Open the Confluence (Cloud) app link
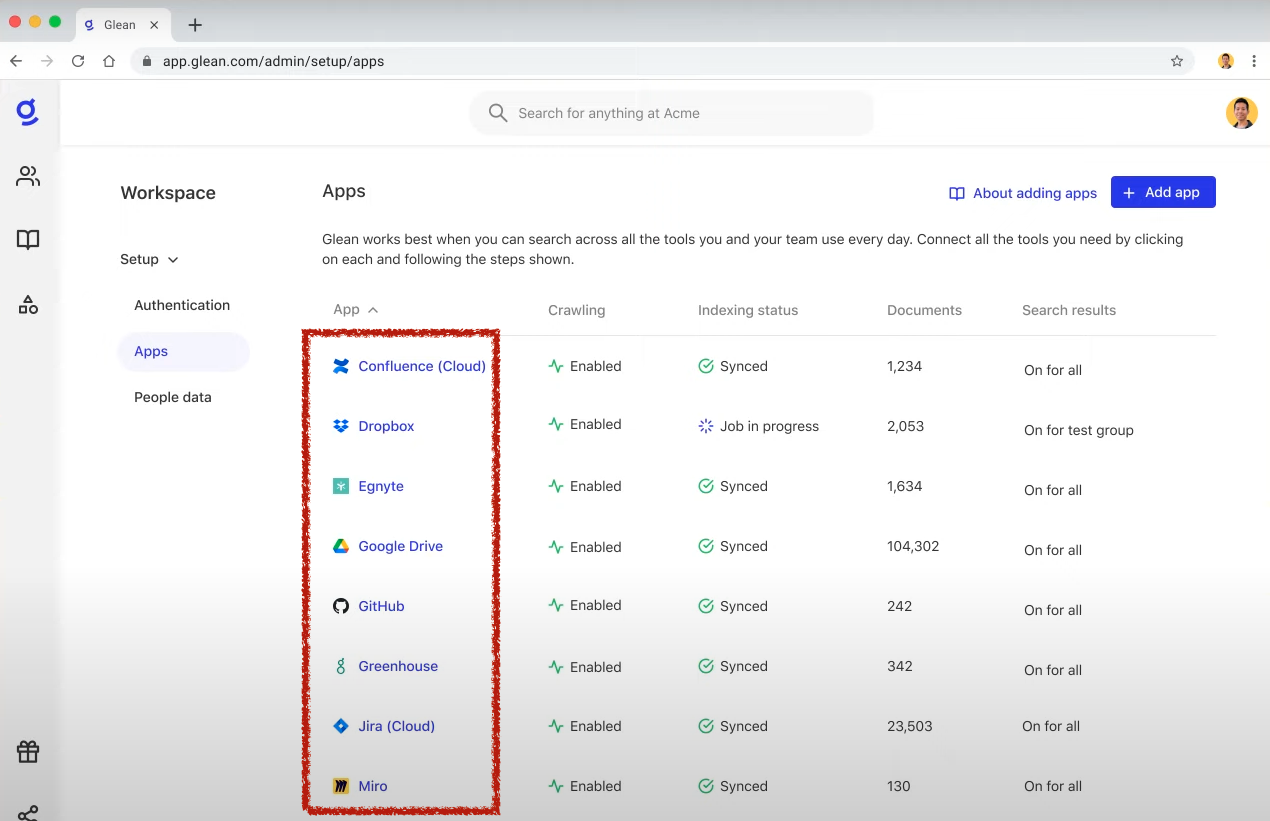The image size is (1270, 821). pyautogui.click(x=422, y=366)
